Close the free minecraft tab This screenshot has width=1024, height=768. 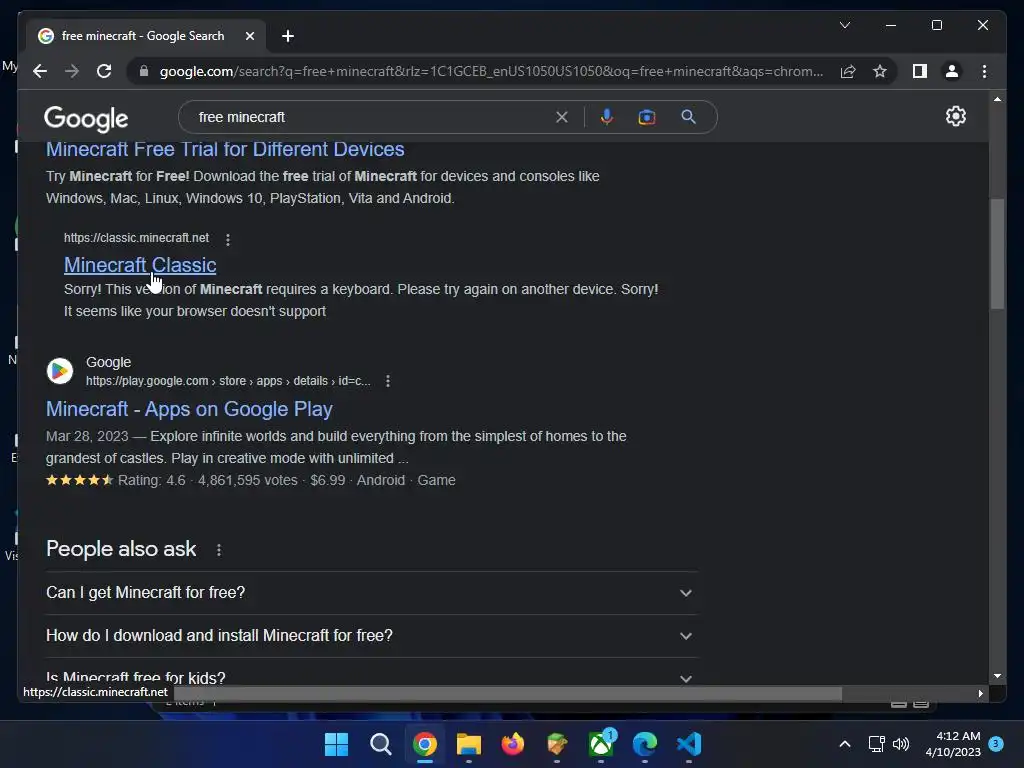pyautogui.click(x=249, y=36)
